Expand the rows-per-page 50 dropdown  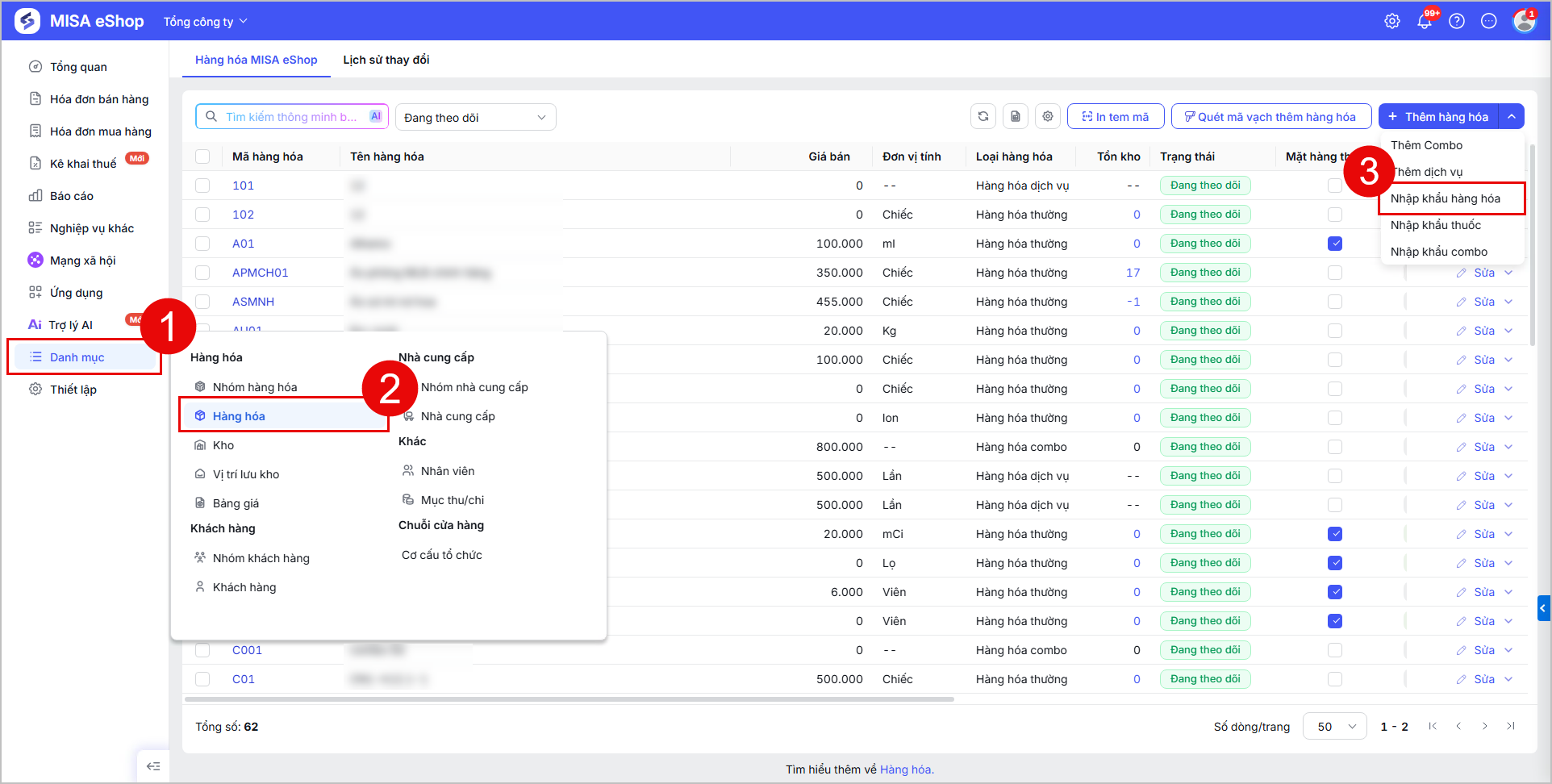(1335, 726)
